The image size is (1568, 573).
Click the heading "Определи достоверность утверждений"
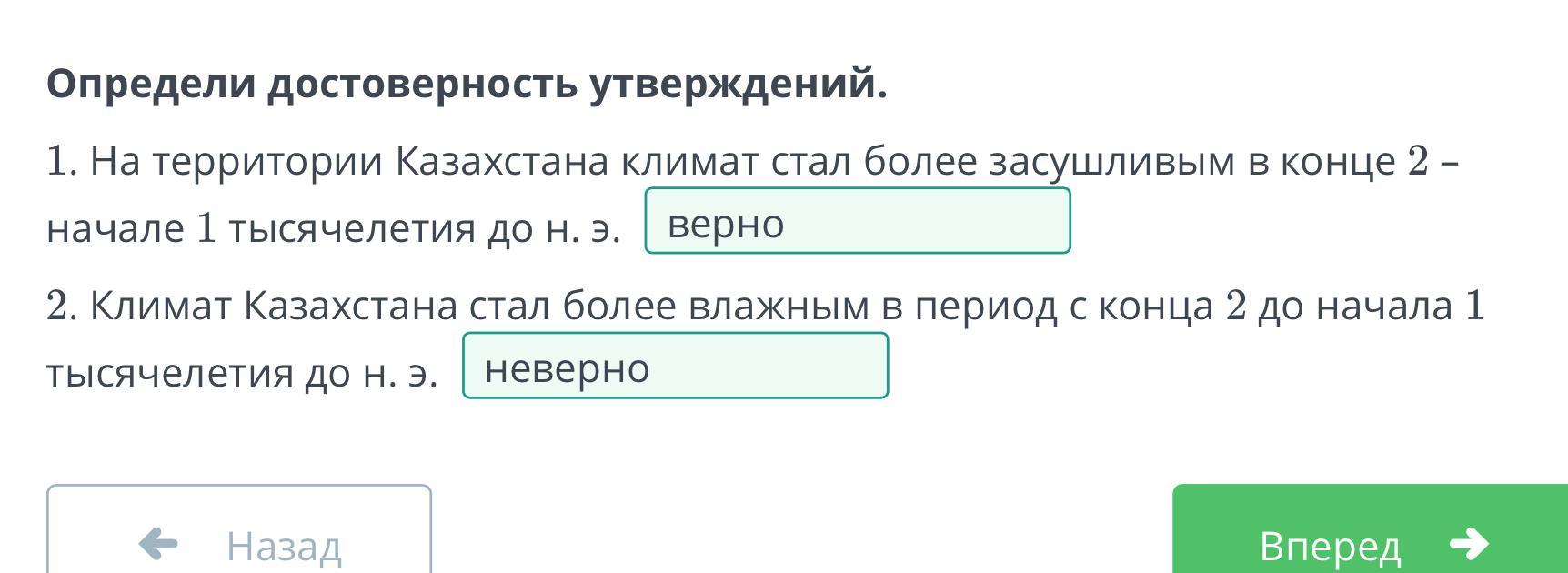467,84
